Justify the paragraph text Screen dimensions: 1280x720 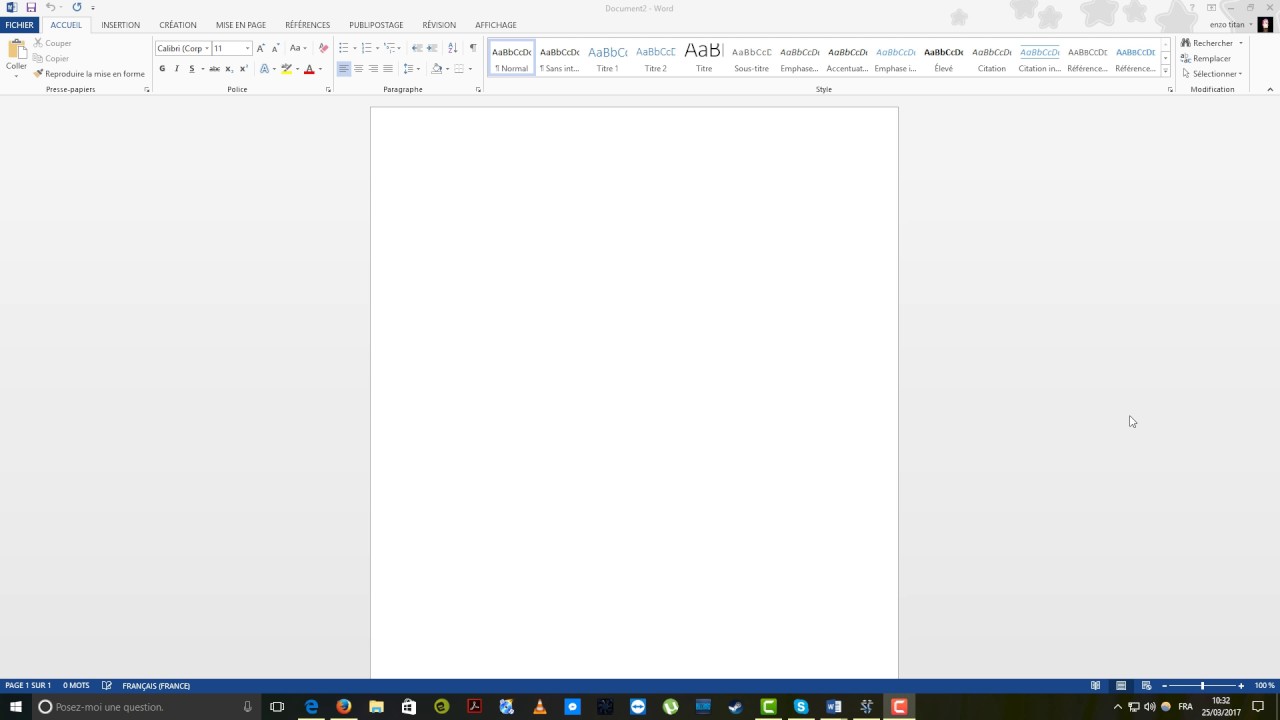[x=387, y=68]
